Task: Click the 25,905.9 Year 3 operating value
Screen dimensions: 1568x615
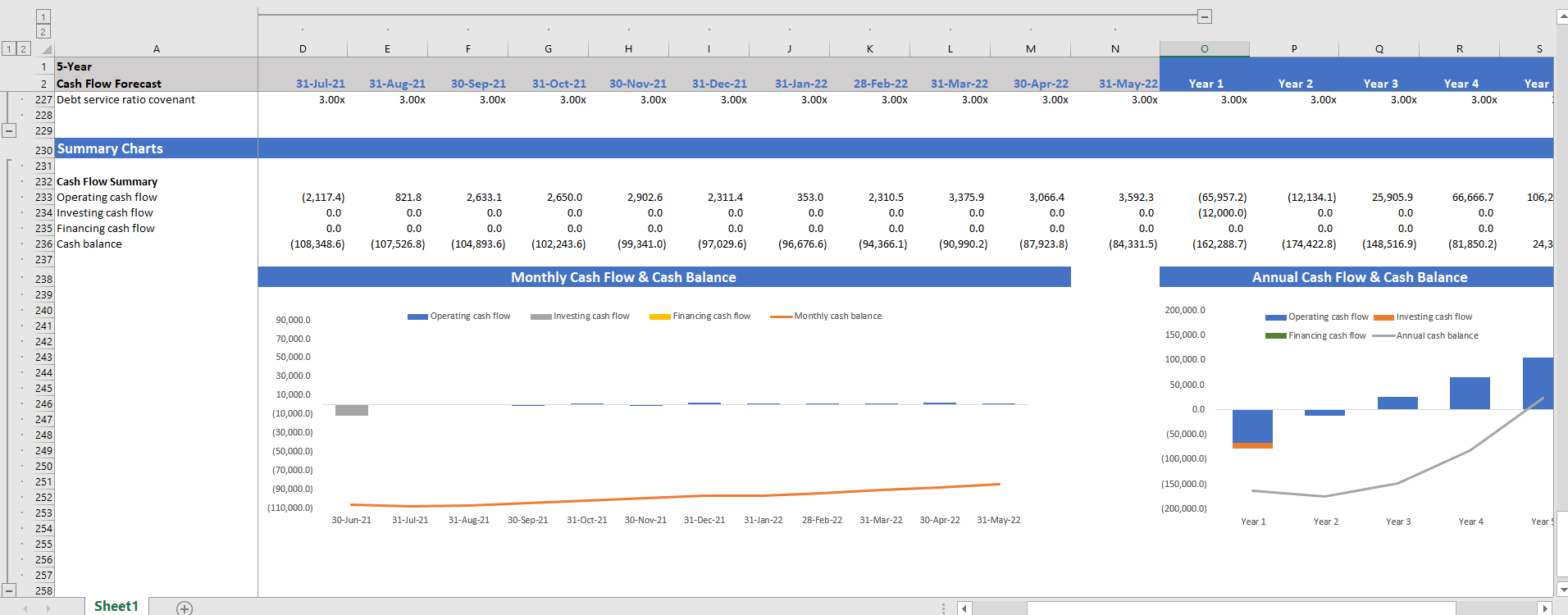Action: tap(1393, 198)
